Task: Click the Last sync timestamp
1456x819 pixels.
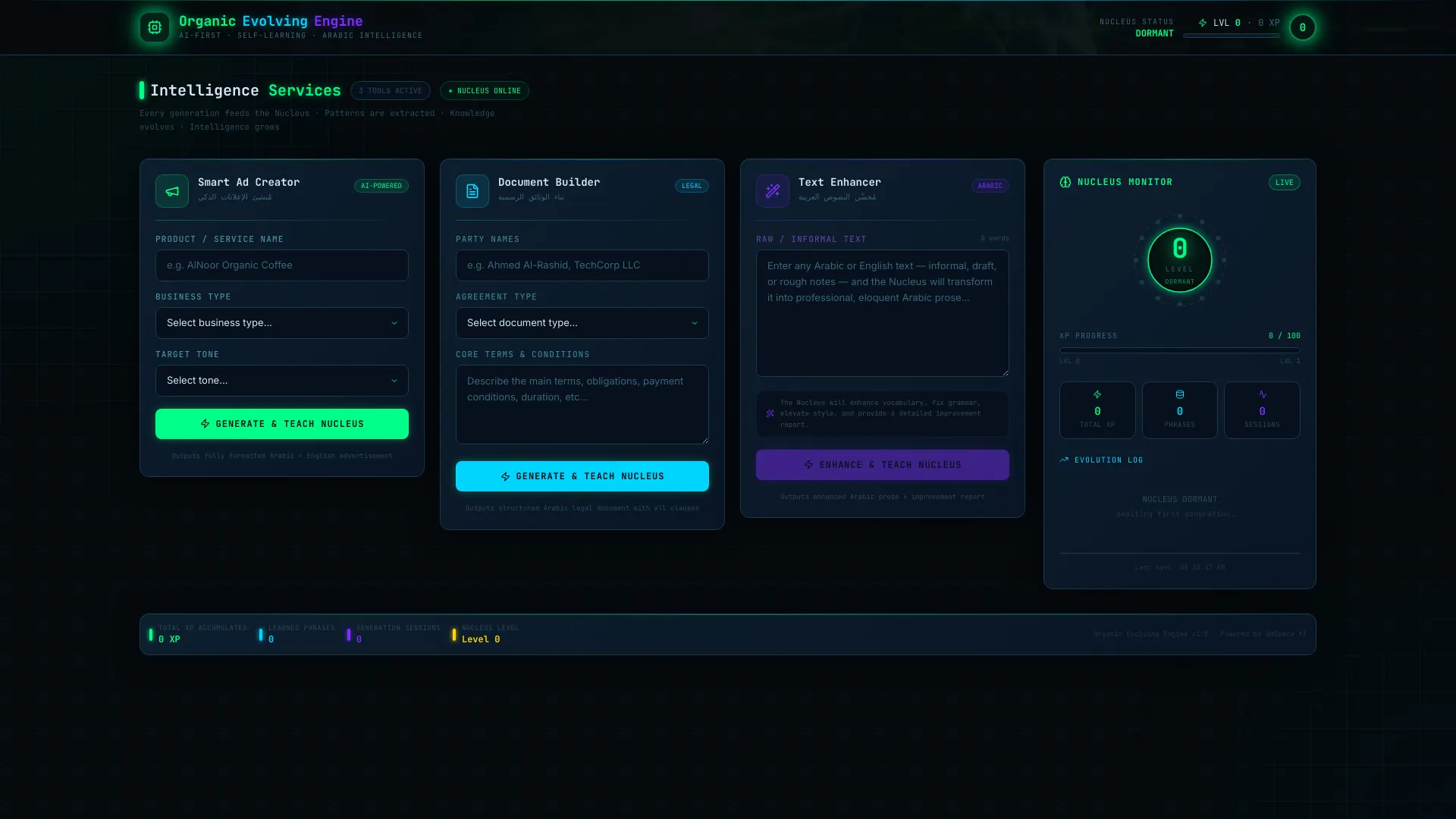Action: click(1180, 567)
